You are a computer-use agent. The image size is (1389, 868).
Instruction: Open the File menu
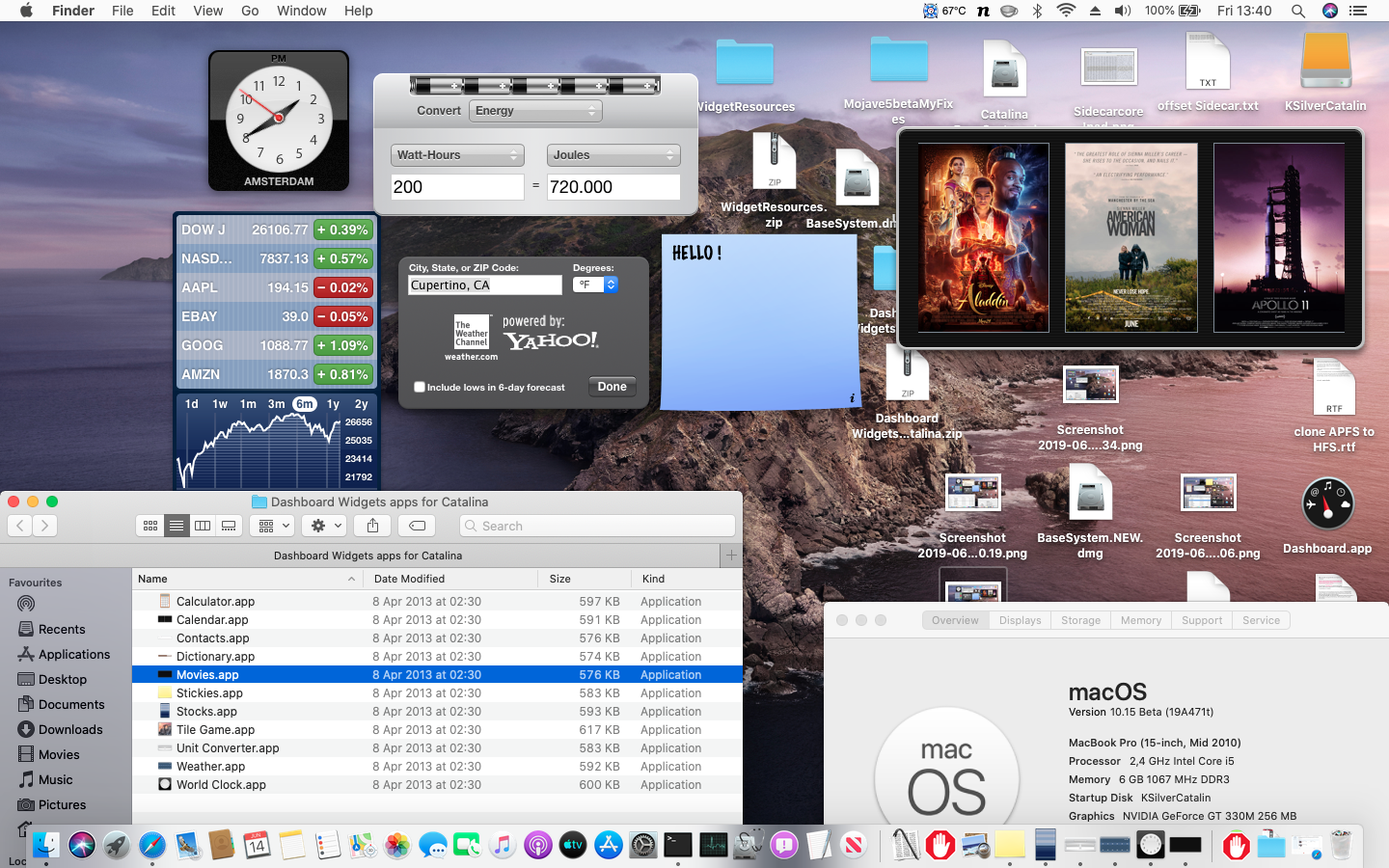pos(123,11)
